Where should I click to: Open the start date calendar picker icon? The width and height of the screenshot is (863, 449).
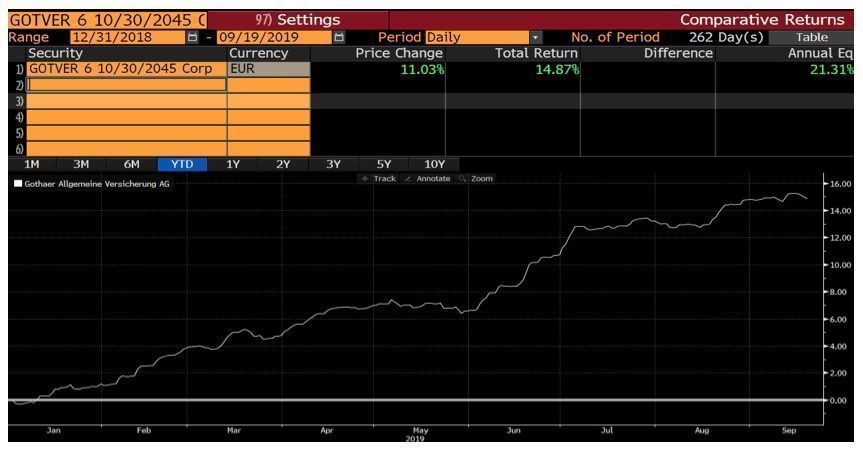[x=192, y=37]
